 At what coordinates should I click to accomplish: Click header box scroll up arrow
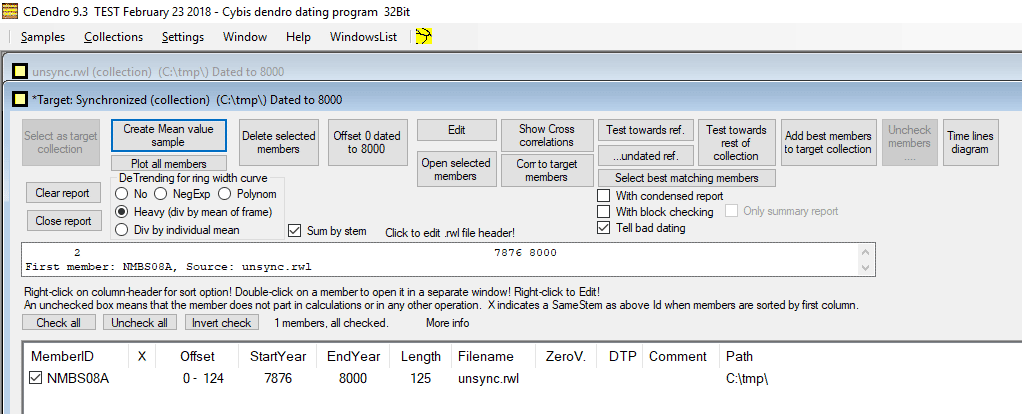(866, 252)
